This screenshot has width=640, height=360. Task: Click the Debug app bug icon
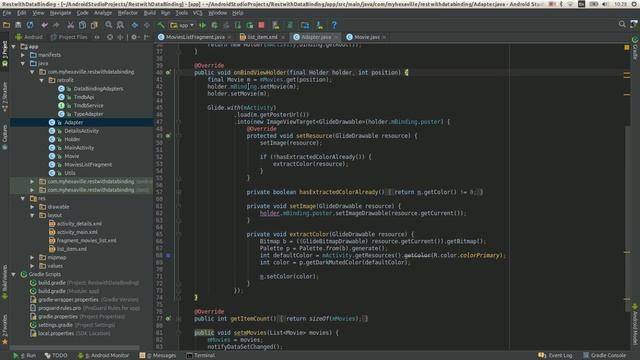click(x=214, y=25)
